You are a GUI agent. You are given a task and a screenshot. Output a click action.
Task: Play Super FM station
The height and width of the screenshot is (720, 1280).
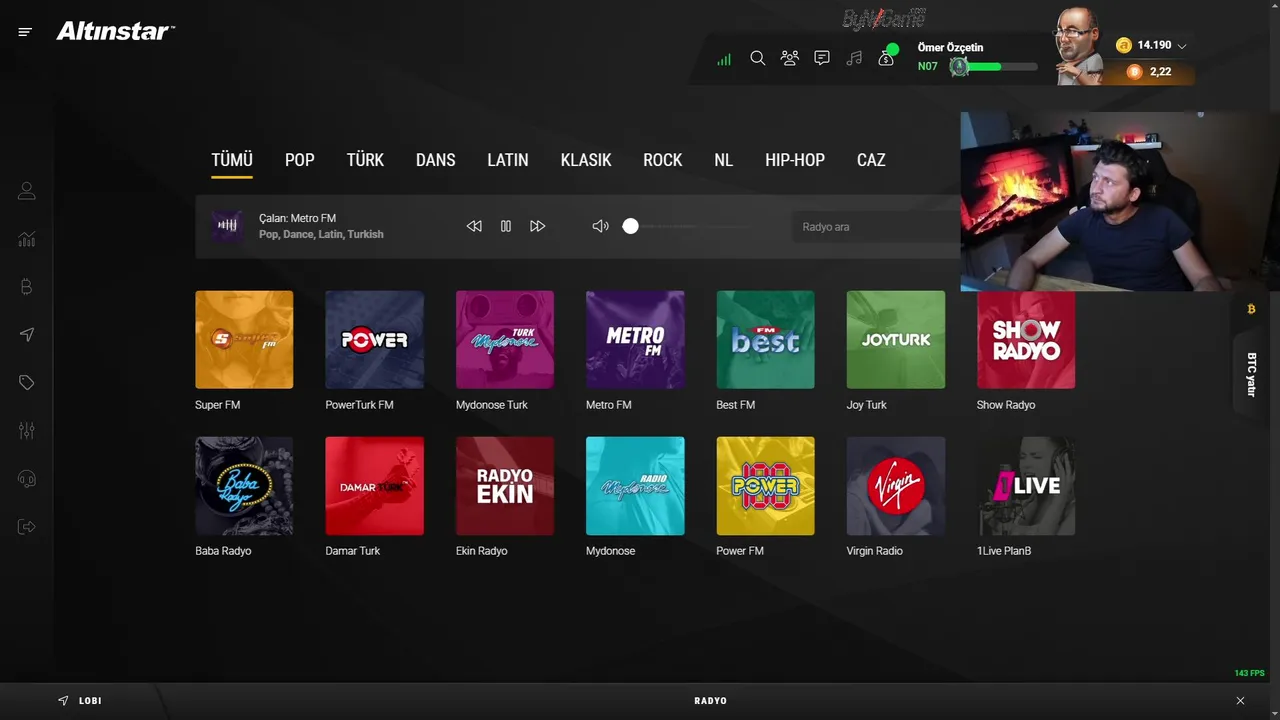pos(244,340)
